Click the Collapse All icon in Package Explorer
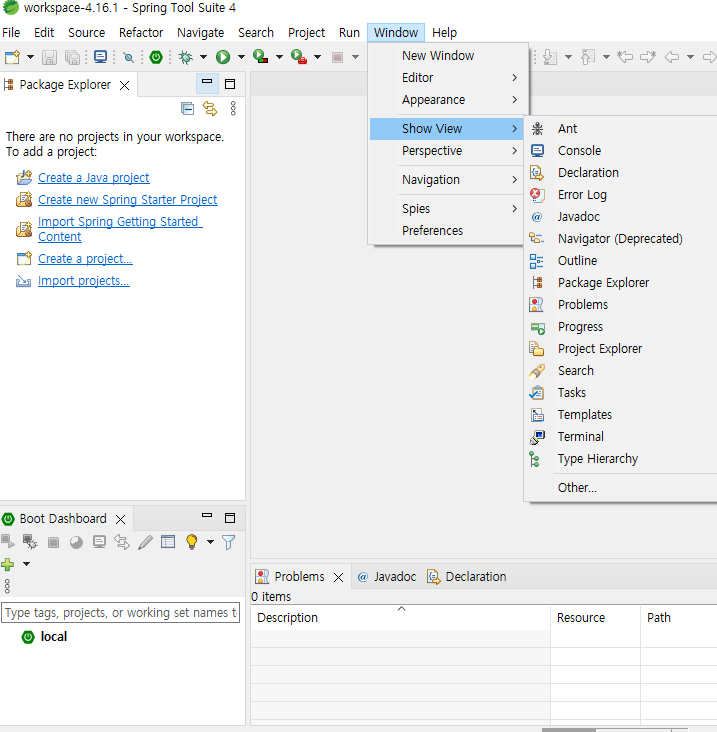The width and height of the screenshot is (717, 732). [187, 109]
